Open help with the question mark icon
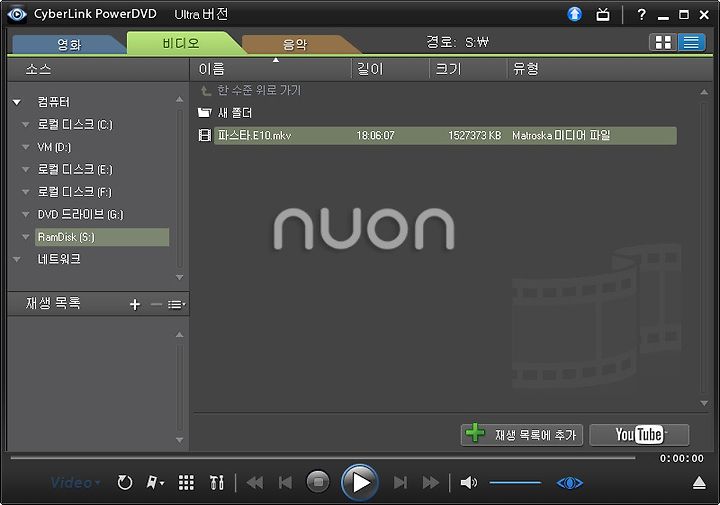Image resolution: width=720 pixels, height=505 pixels. coord(641,15)
